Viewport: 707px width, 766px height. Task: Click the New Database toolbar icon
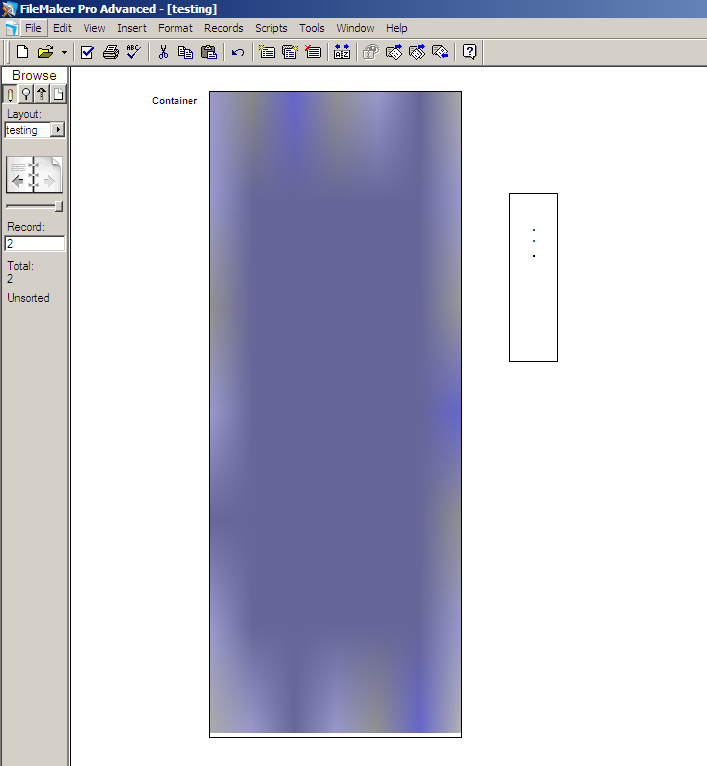click(x=22, y=52)
